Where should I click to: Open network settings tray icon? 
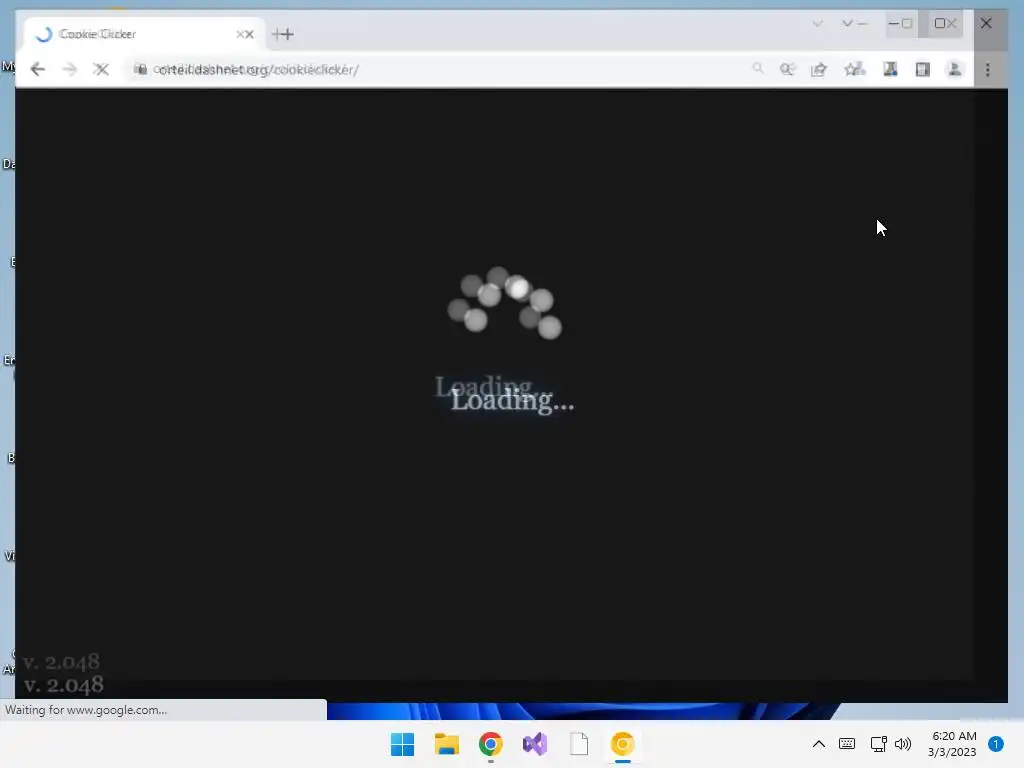878,744
